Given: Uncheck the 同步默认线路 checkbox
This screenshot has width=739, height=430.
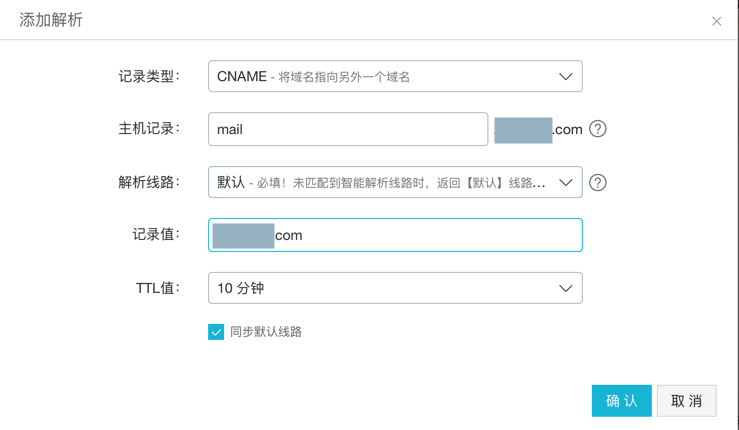Looking at the screenshot, I should point(216,332).
